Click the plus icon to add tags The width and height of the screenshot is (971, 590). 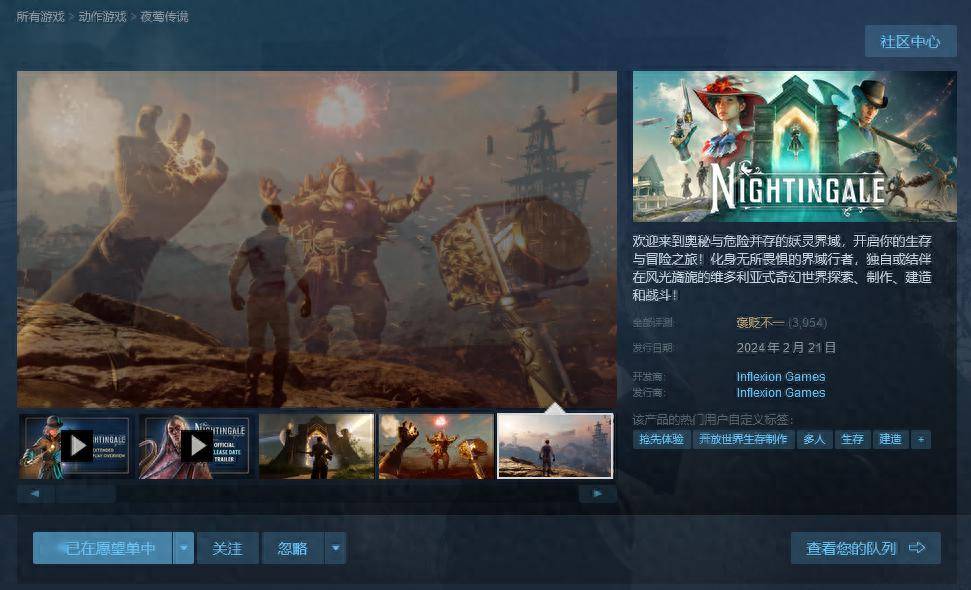[x=921, y=439]
